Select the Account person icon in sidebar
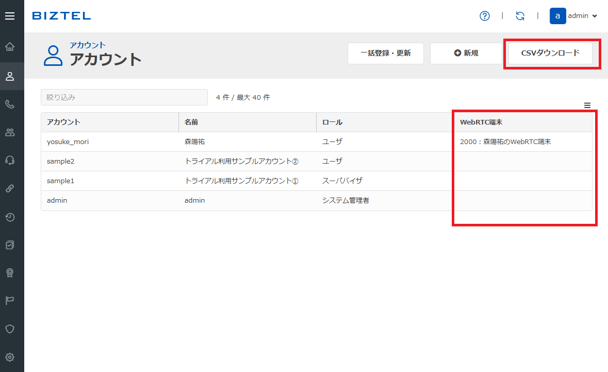 click(x=10, y=76)
